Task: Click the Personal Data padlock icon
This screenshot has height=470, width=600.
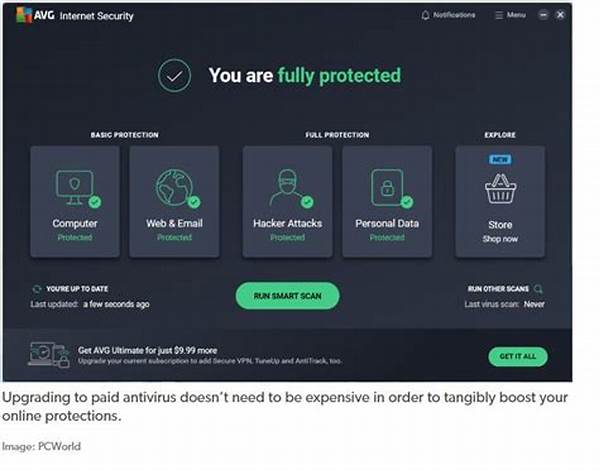Action: point(386,187)
